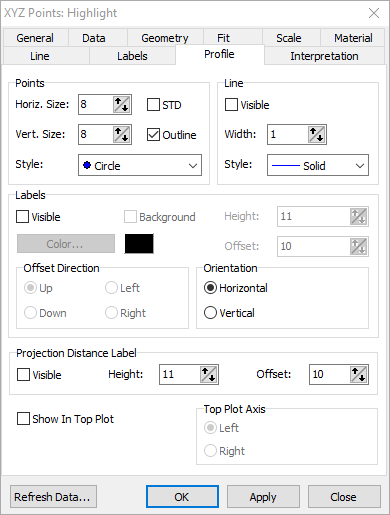Click the Apply button

click(263, 497)
